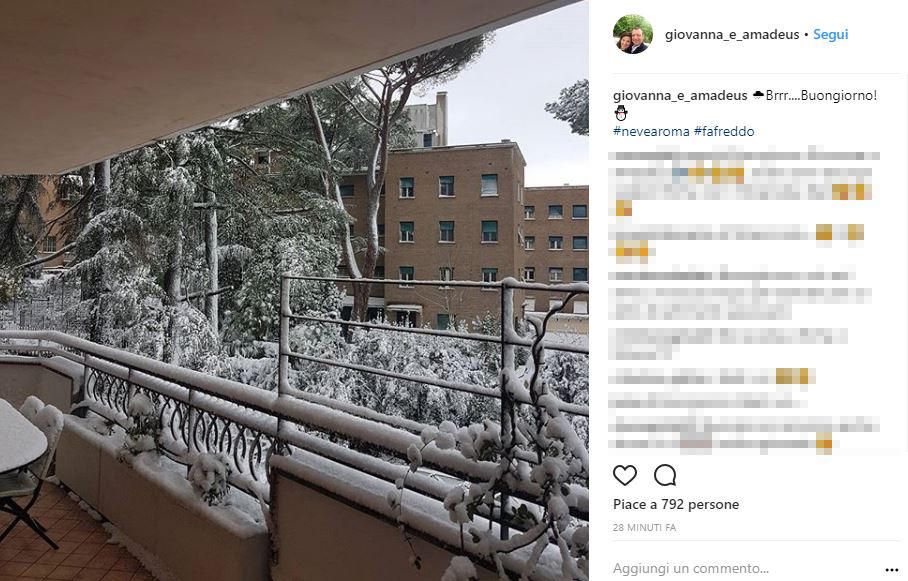Viewport: 908px width, 581px height.
Task: Click the snowman emoji in the caption
Action: coord(621,113)
